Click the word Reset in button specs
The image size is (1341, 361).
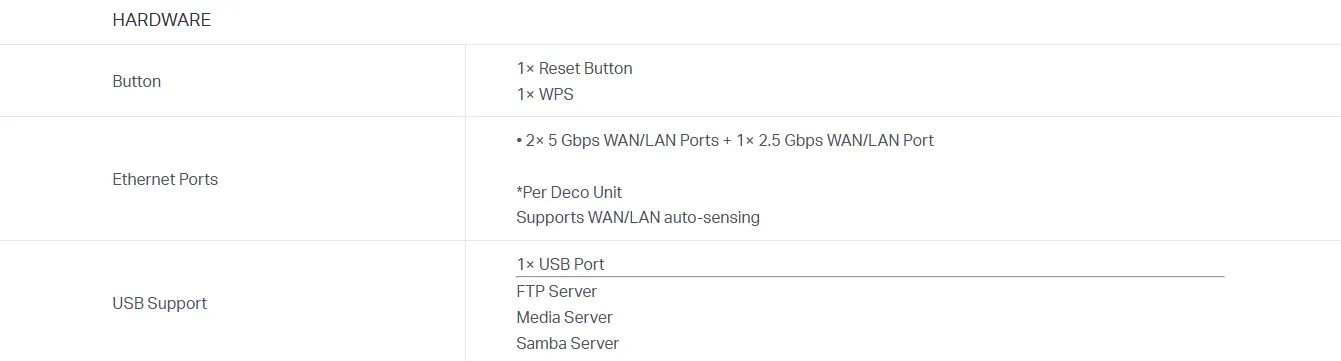tap(559, 68)
